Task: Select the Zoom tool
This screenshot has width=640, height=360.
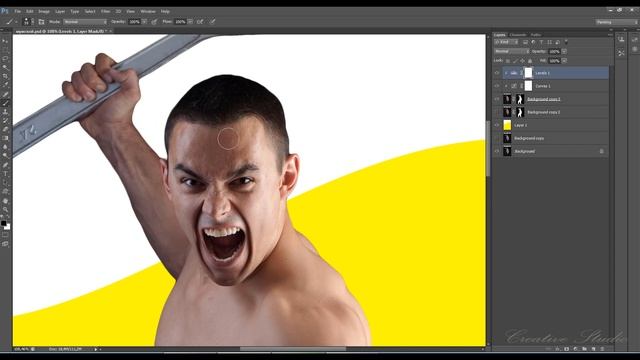Action: (x=5, y=210)
